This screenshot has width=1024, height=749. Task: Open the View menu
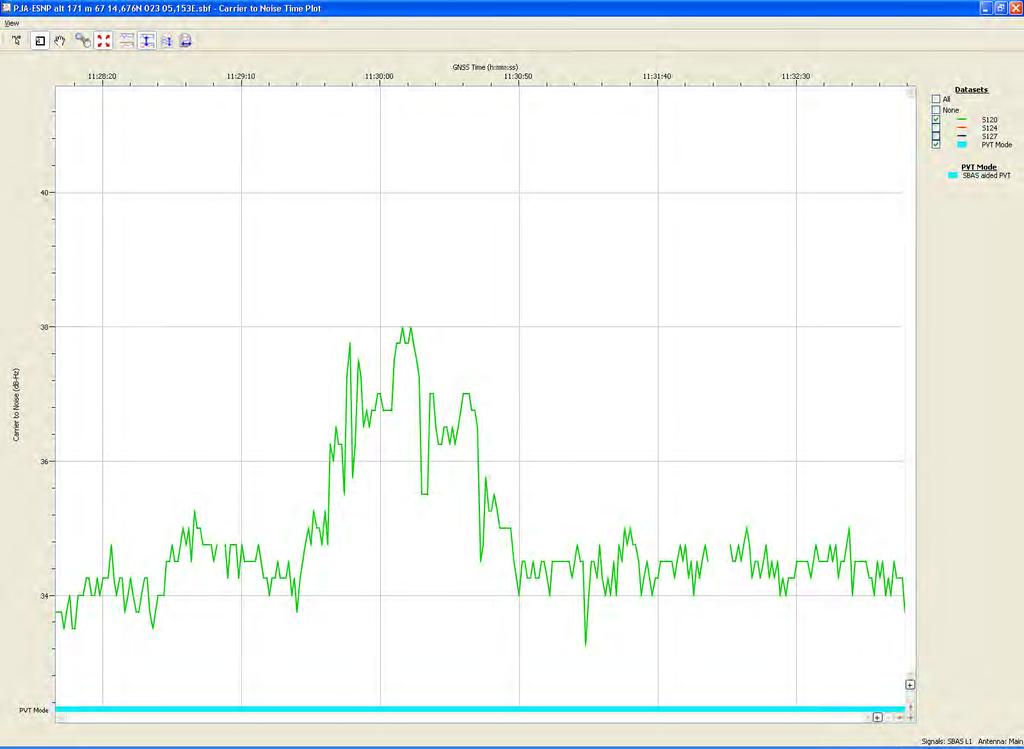[x=12, y=23]
